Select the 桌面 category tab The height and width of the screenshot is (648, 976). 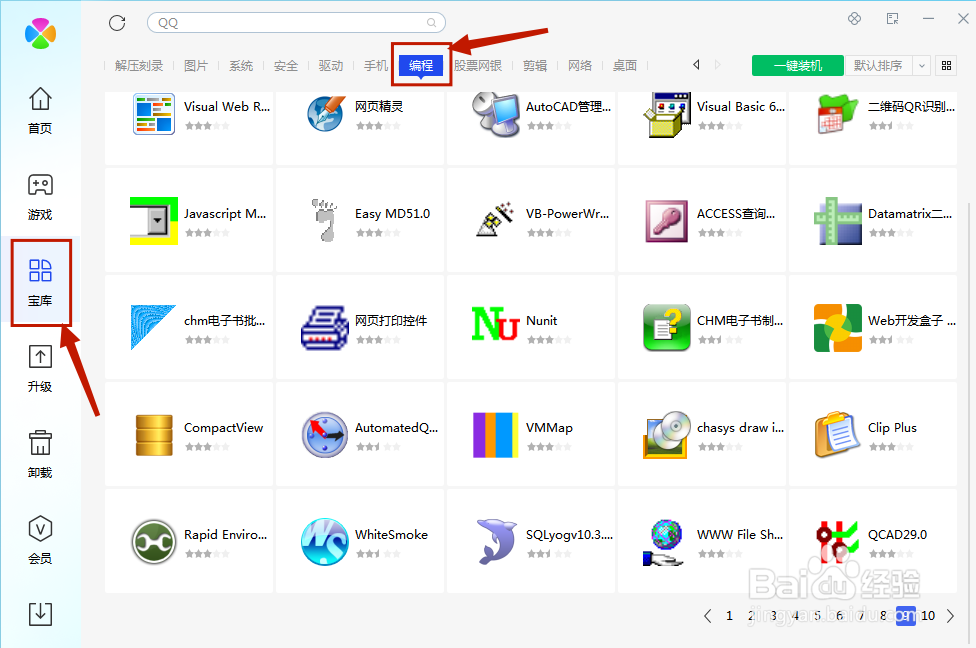[624, 65]
